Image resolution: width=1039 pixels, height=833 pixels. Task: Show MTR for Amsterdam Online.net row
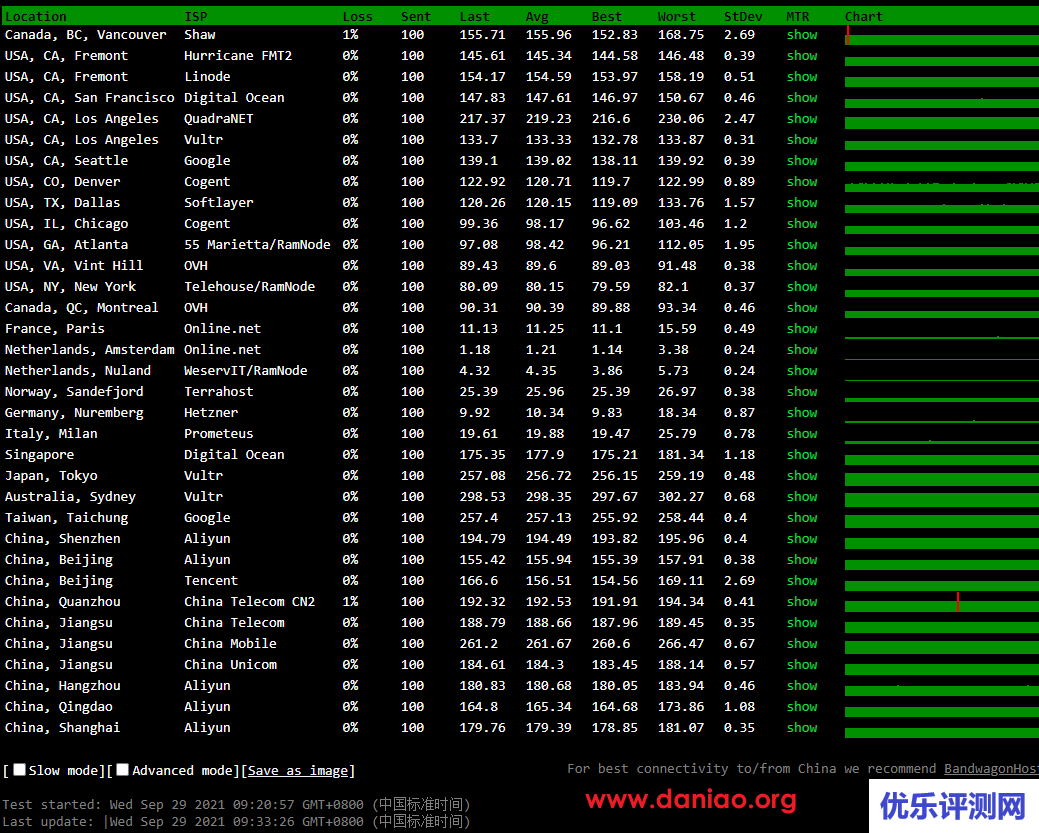802,350
